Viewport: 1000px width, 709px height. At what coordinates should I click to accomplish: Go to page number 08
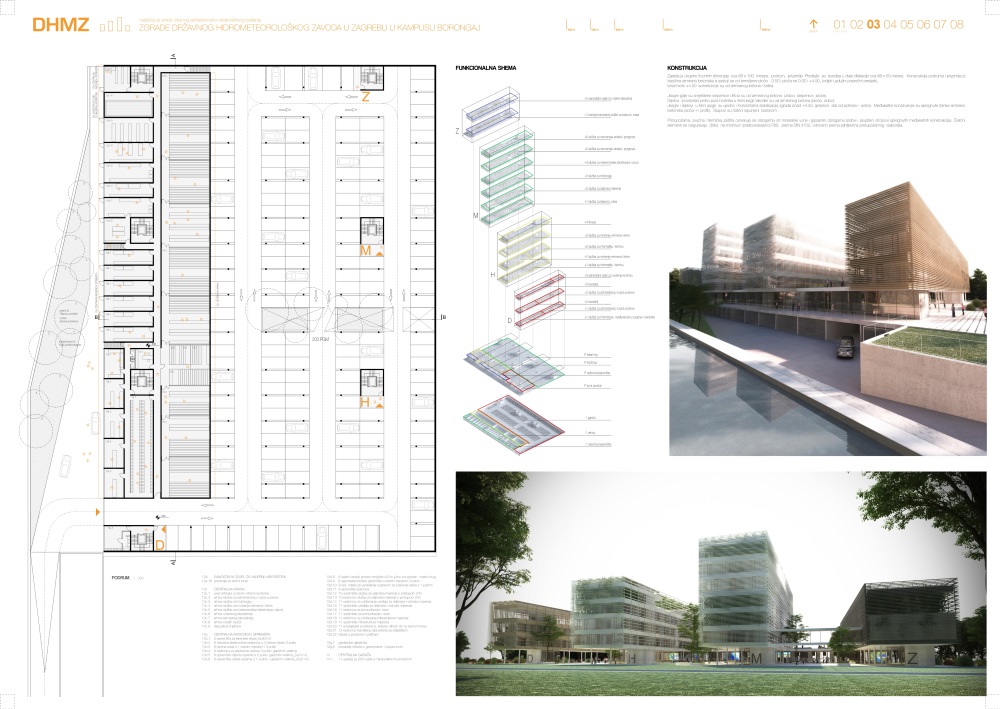(x=956, y=25)
